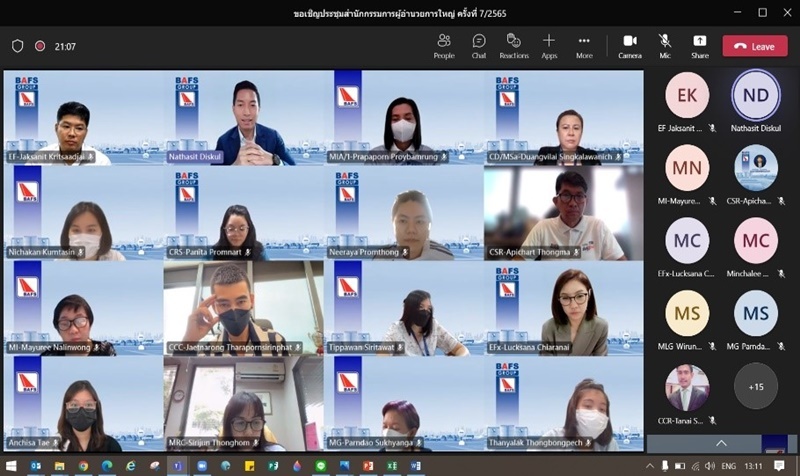Click the shield security icon
The width and height of the screenshot is (800, 476).
pos(17,46)
